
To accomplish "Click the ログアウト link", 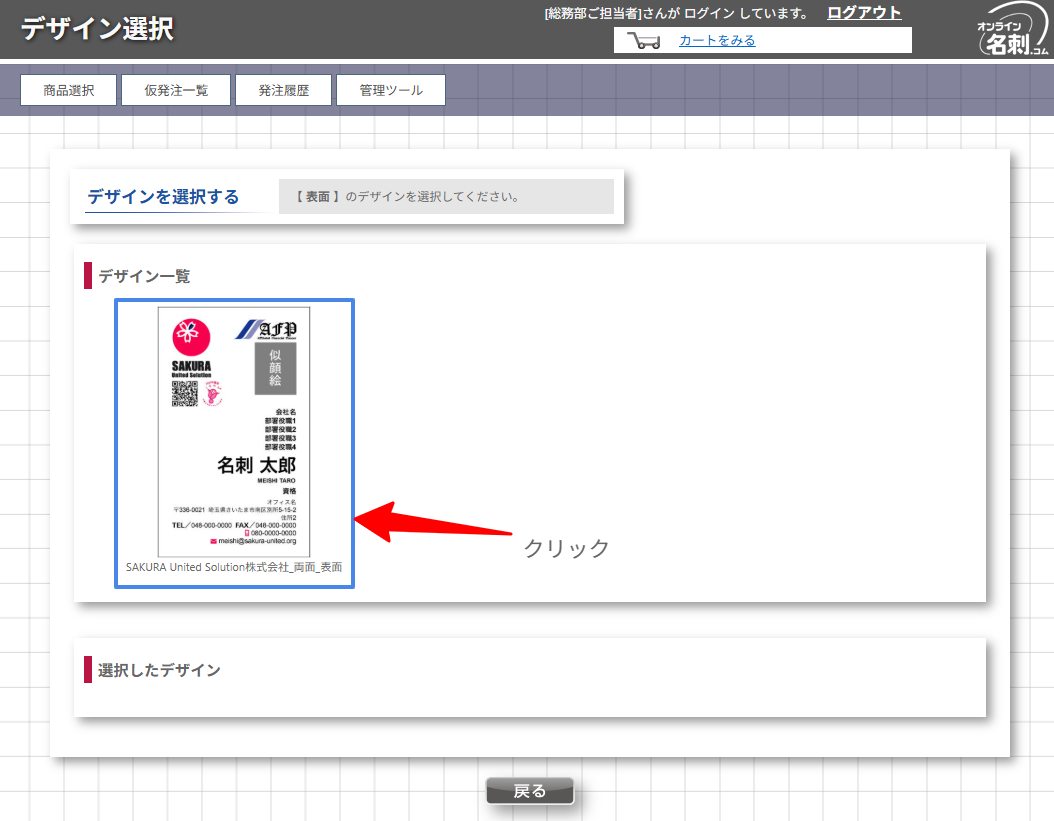I will pos(864,13).
